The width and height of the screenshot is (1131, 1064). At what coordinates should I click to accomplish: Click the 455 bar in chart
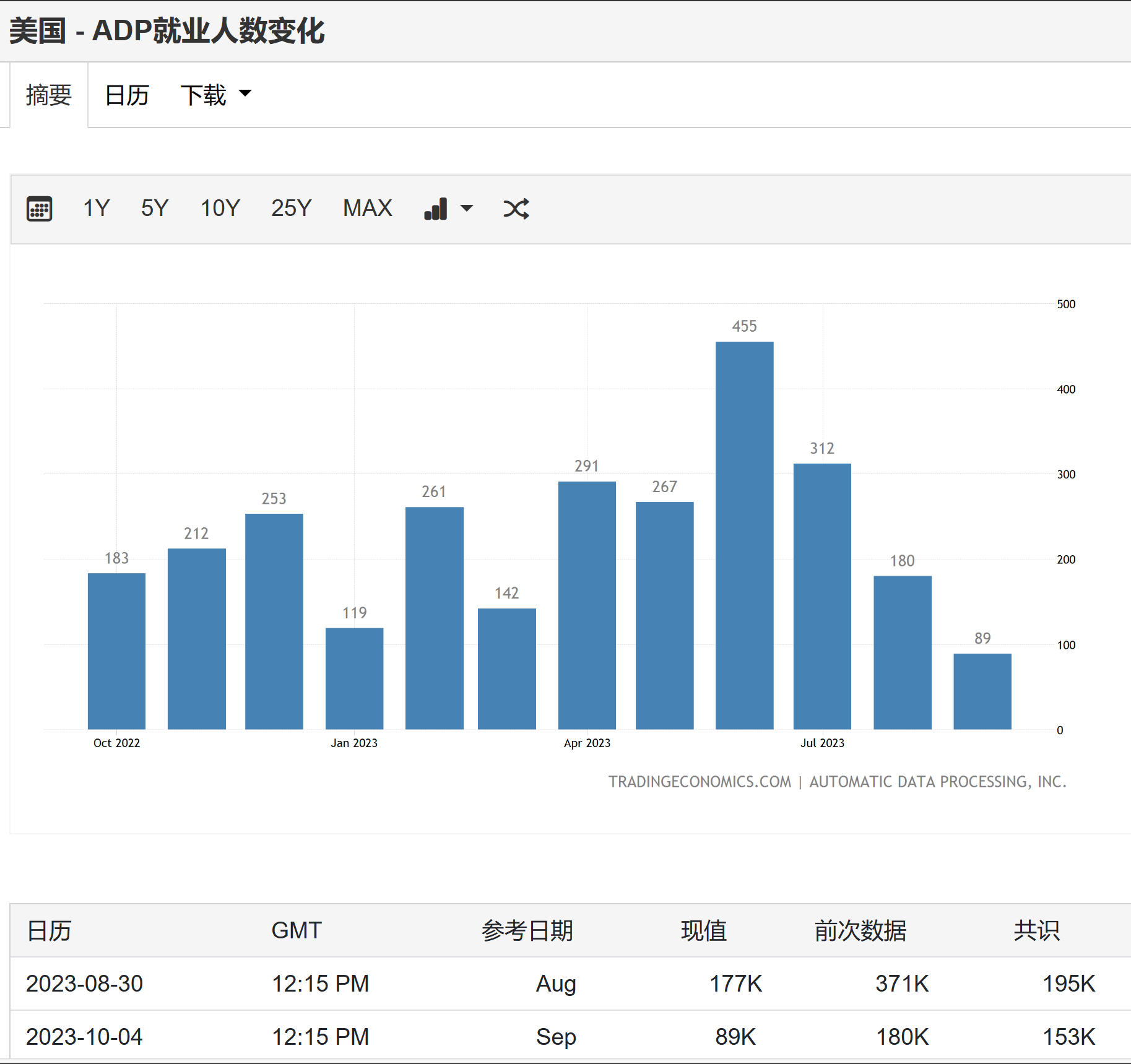(744, 535)
